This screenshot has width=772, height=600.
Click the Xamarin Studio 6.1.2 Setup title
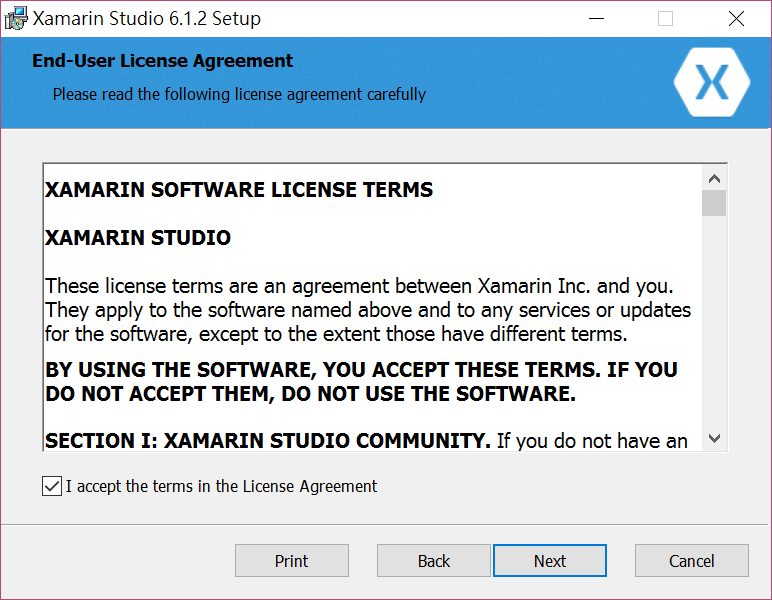(x=147, y=19)
